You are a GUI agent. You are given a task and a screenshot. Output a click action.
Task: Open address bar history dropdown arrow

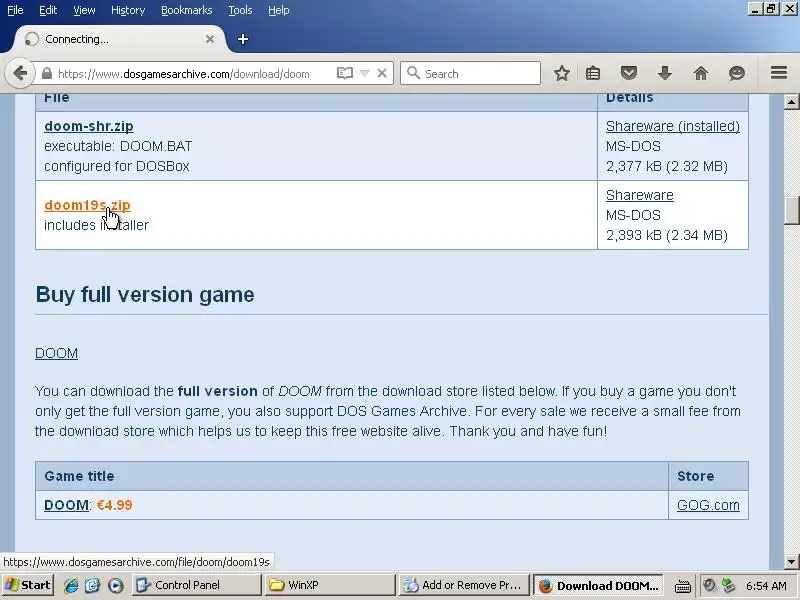tap(364, 73)
